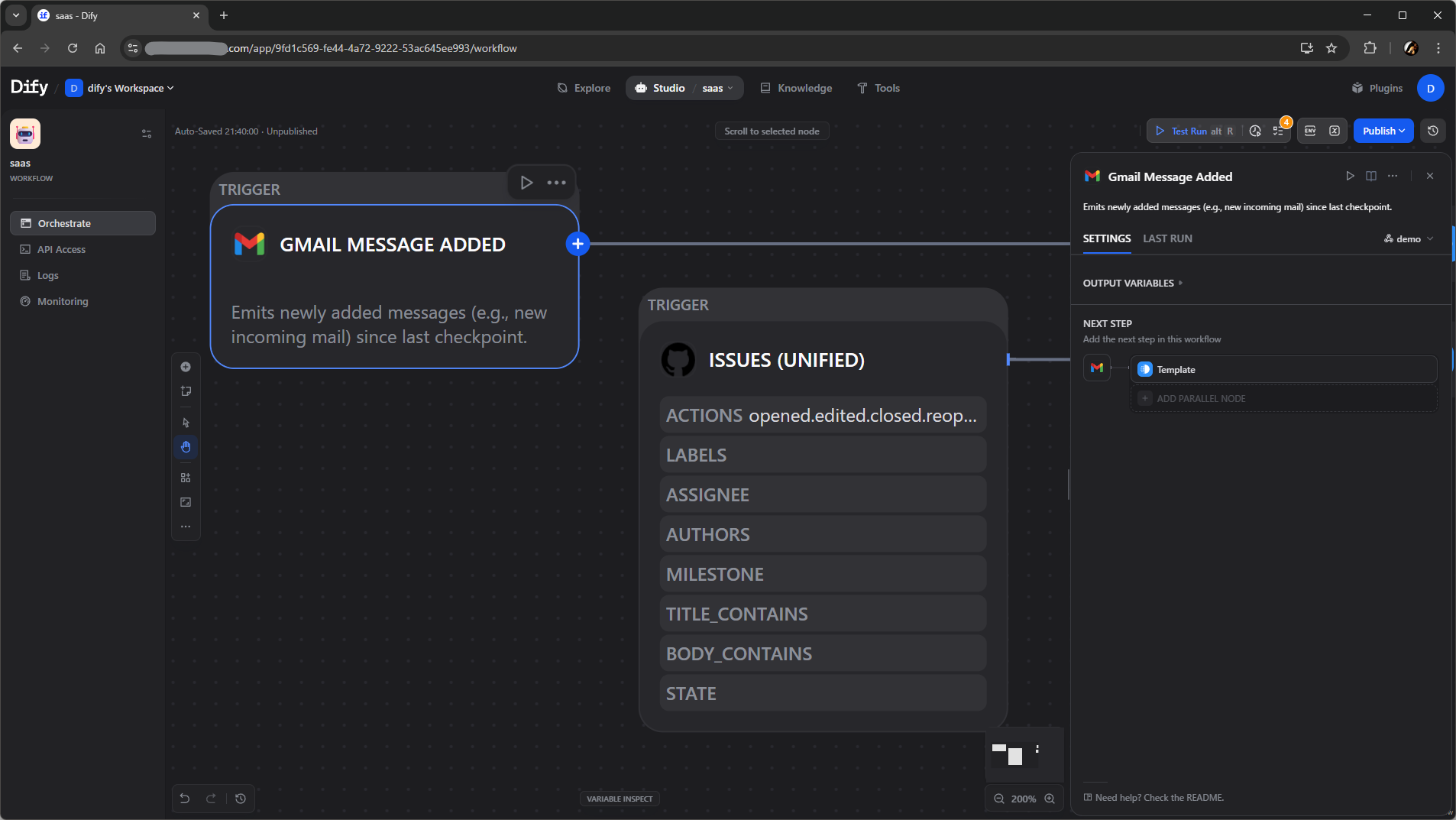Open the Publish dropdown
The image size is (1456, 820).
tap(1383, 131)
